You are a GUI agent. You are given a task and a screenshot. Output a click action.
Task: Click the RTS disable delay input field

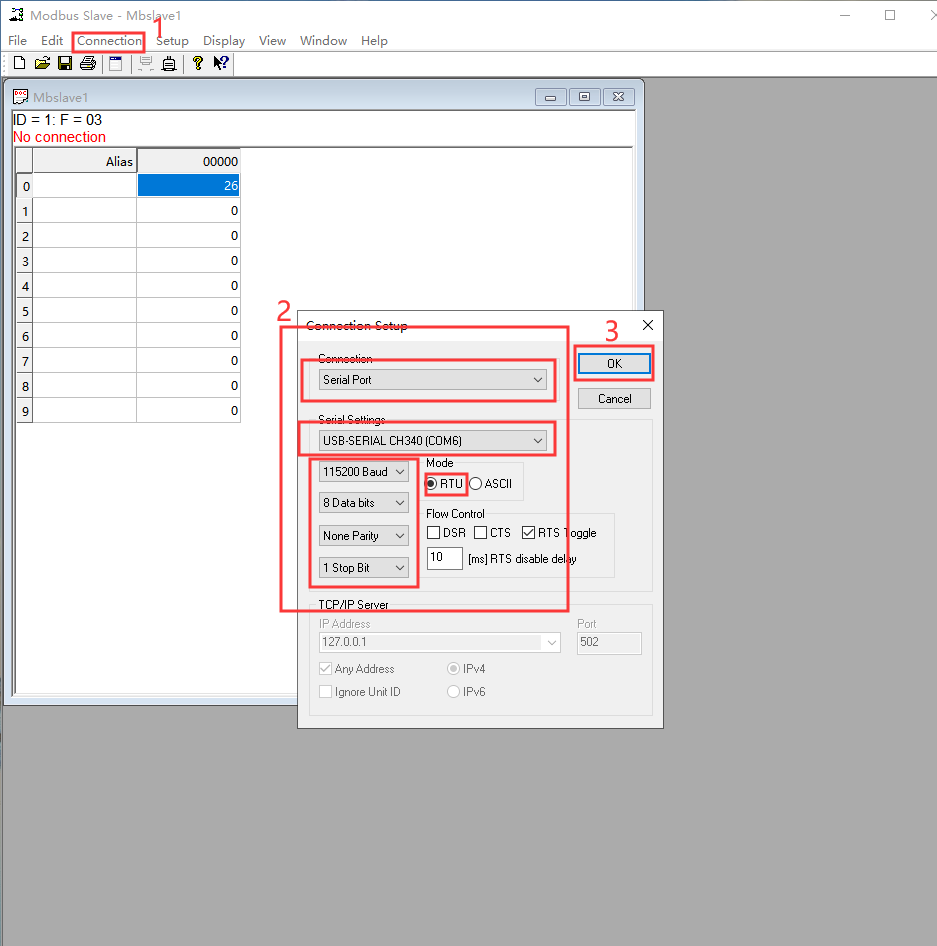444,559
